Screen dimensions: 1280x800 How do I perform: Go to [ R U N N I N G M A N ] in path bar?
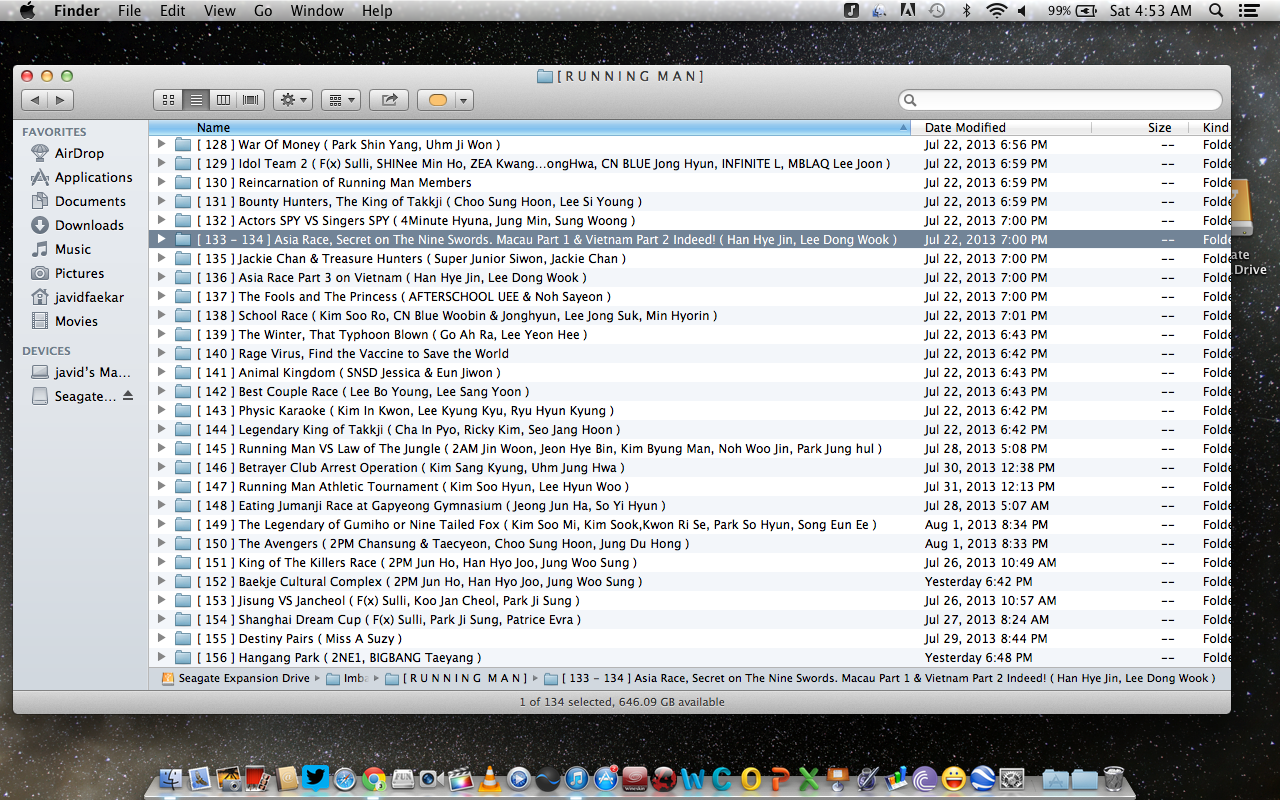pyautogui.click(x=456, y=678)
